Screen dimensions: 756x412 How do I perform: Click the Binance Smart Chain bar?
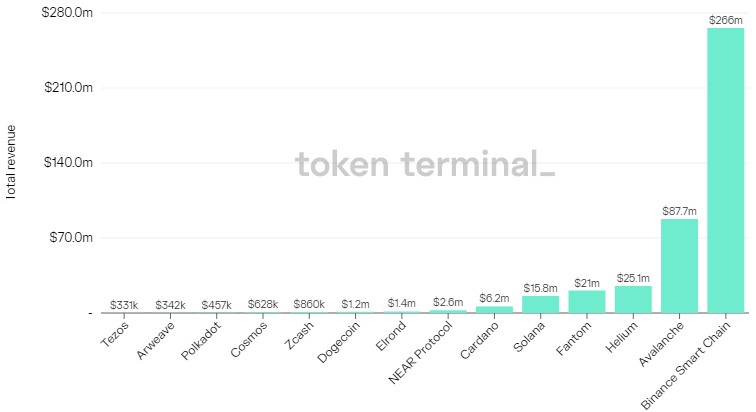pyautogui.click(x=725, y=170)
